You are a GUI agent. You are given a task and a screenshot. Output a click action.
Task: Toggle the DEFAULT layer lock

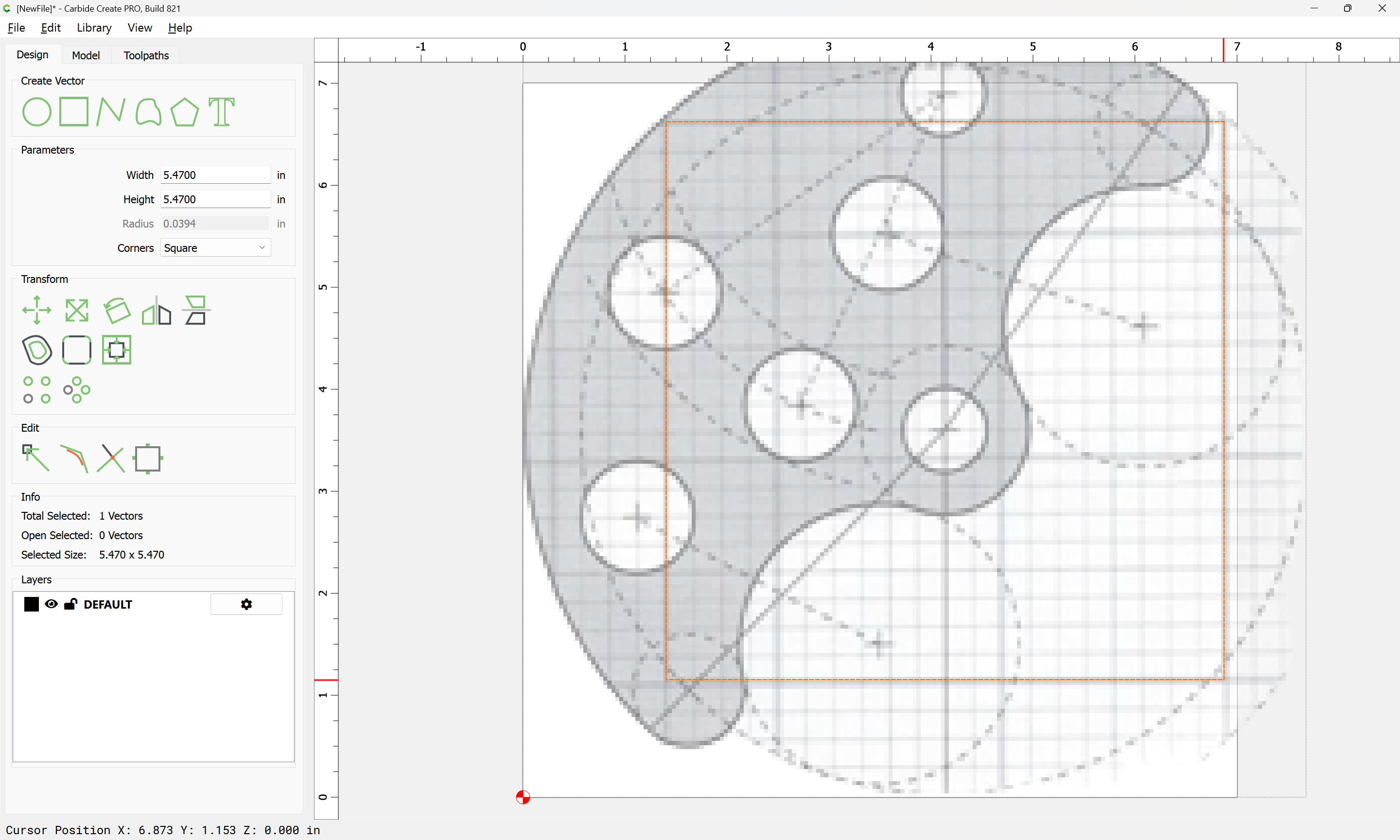(71, 604)
